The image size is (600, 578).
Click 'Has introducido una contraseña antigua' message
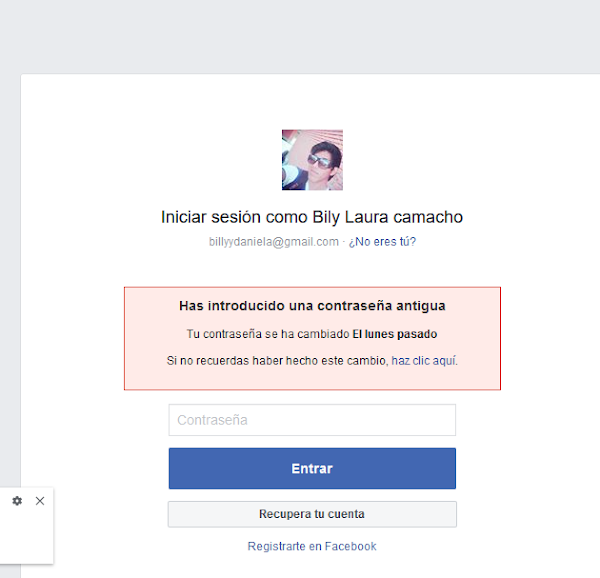pos(312,306)
